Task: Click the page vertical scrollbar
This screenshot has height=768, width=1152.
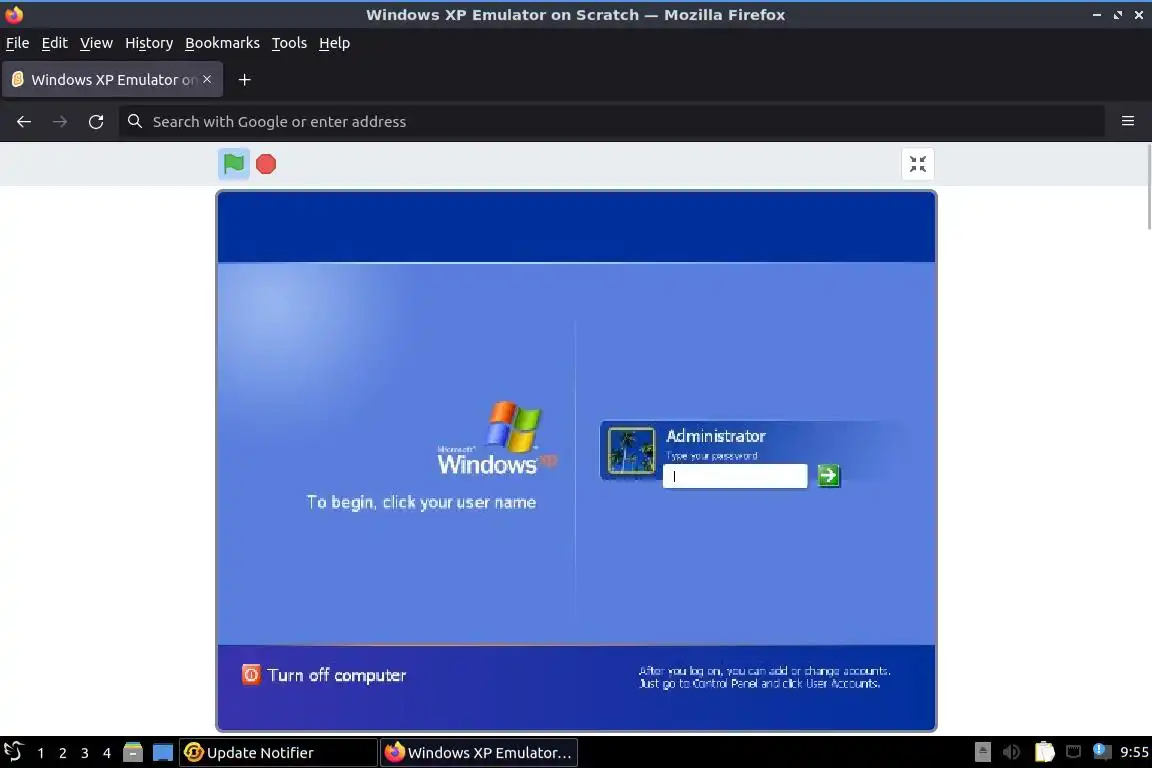Action: click(1148, 187)
